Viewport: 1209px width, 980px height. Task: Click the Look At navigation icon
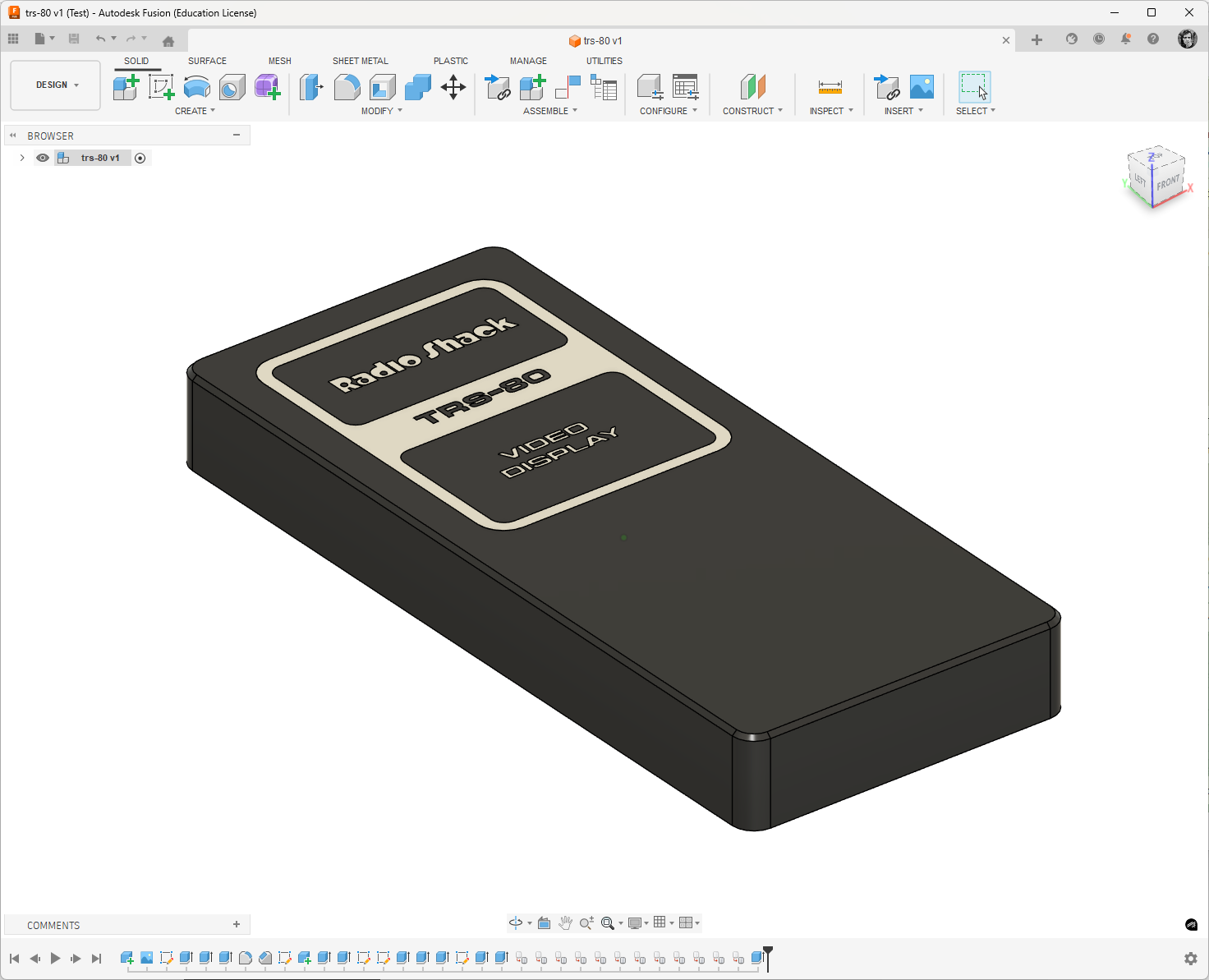pyautogui.click(x=544, y=922)
